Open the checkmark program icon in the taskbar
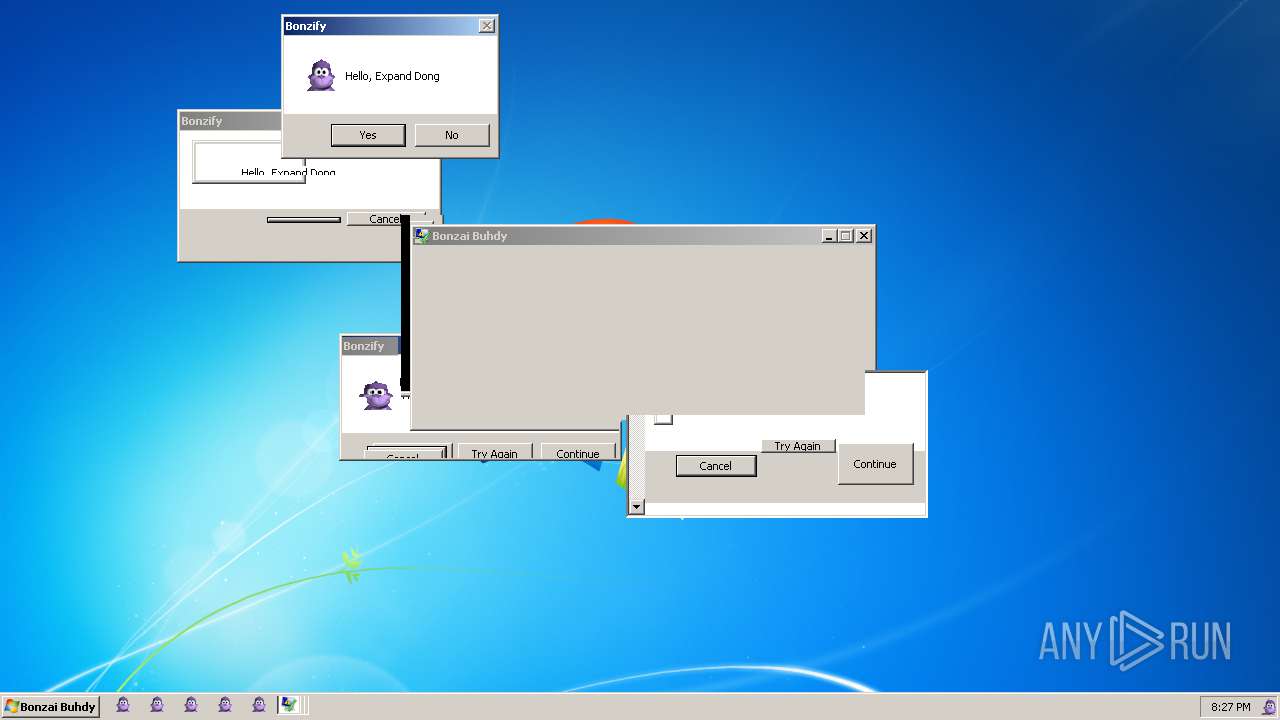1280x720 pixels. (289, 705)
